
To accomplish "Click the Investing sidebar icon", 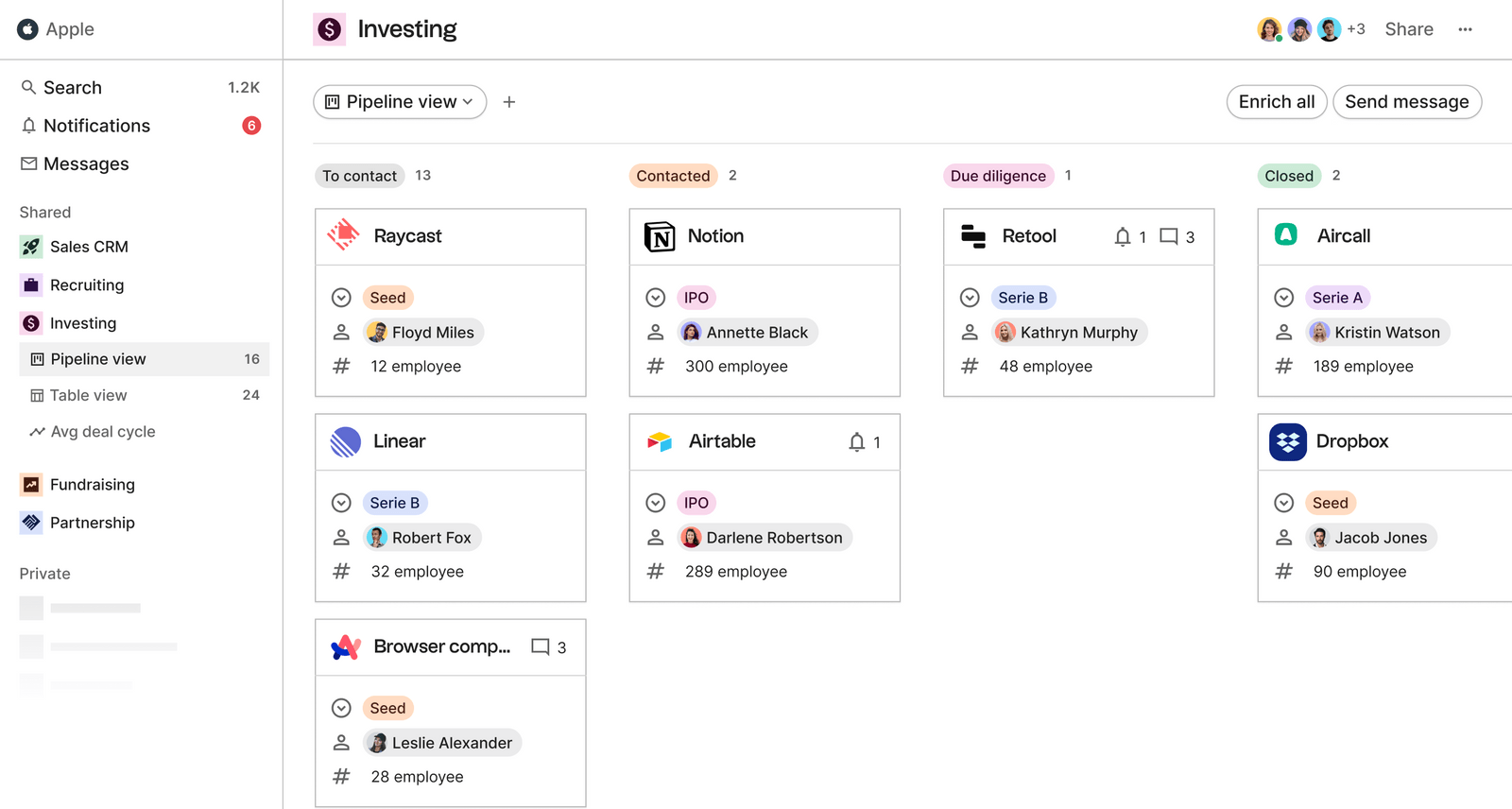I will pyautogui.click(x=30, y=322).
